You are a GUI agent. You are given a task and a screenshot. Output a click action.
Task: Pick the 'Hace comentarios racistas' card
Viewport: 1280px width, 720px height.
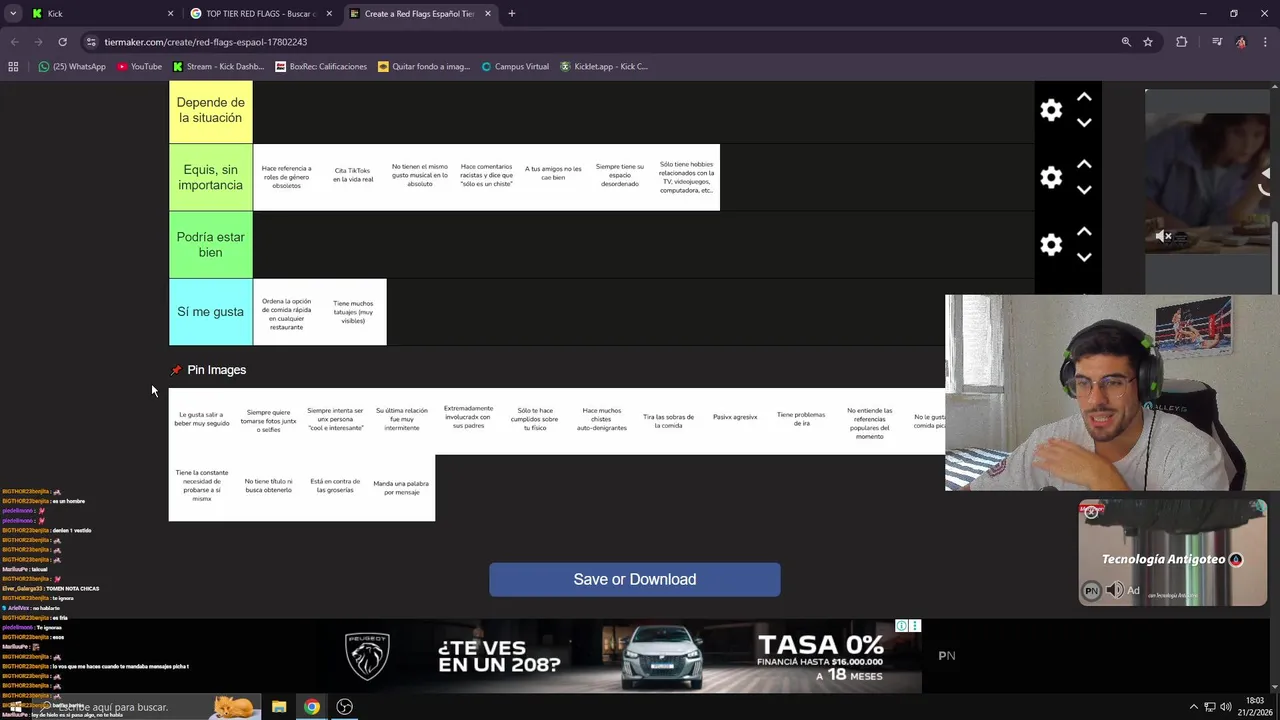pyautogui.click(x=486, y=177)
